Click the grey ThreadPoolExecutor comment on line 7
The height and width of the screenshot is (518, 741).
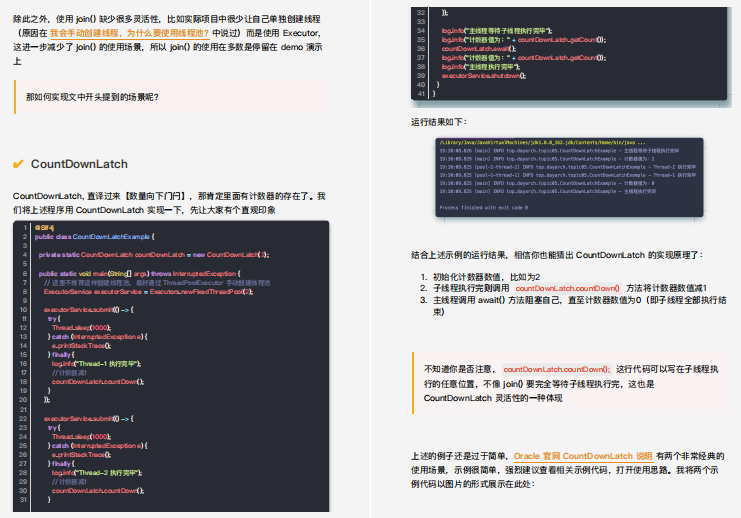coord(157,283)
